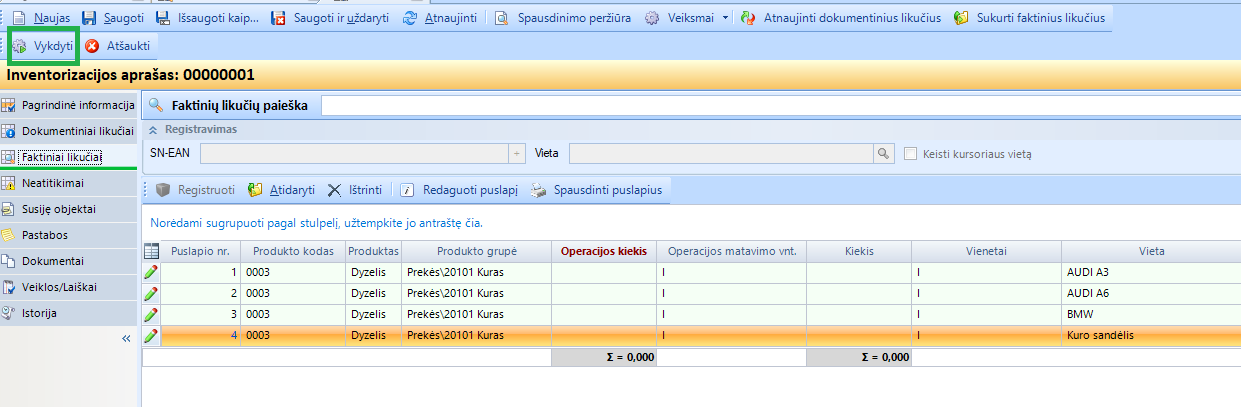The height and width of the screenshot is (407, 1241).
Task: Click the Vykdyti gear icon
Action: click(19, 46)
